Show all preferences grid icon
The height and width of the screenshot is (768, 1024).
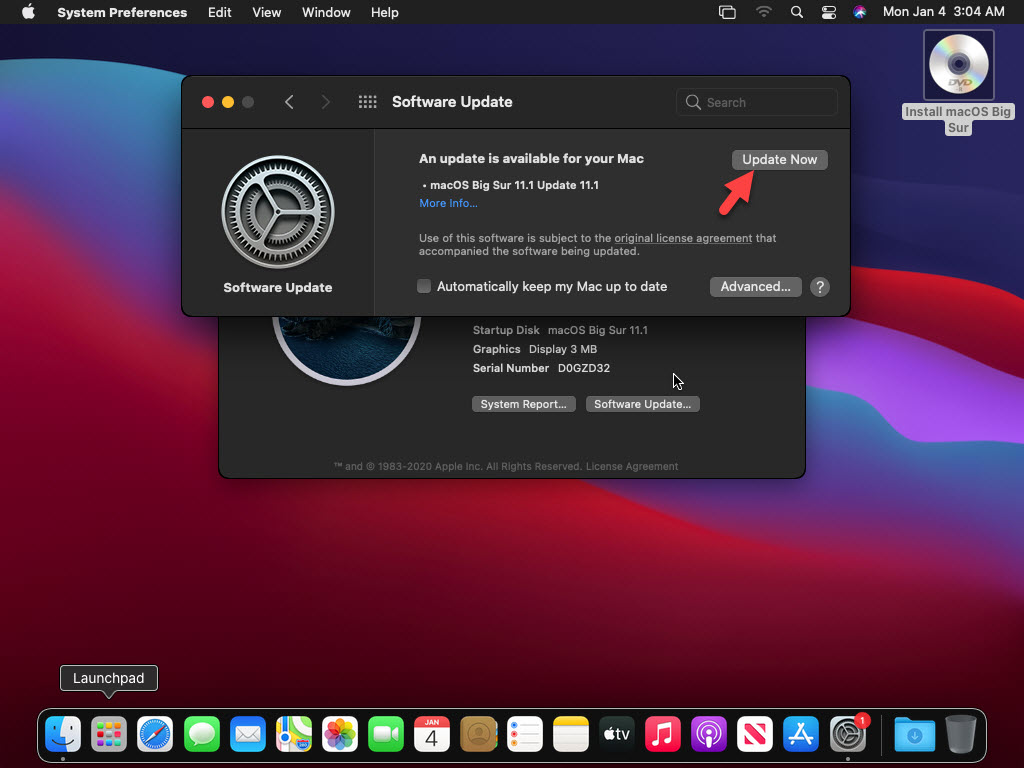pyautogui.click(x=368, y=102)
